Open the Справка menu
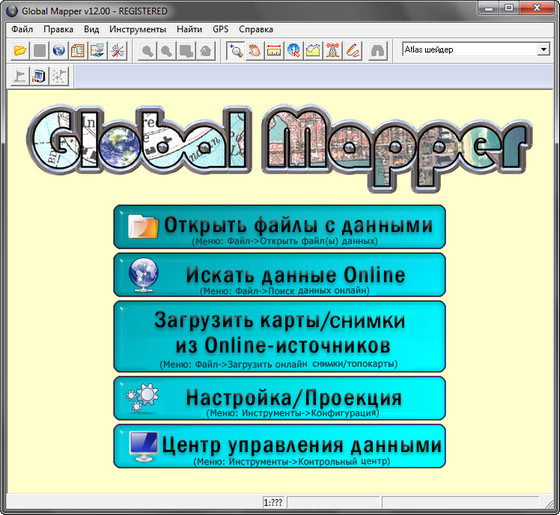The width and height of the screenshot is (560, 515). point(256,29)
